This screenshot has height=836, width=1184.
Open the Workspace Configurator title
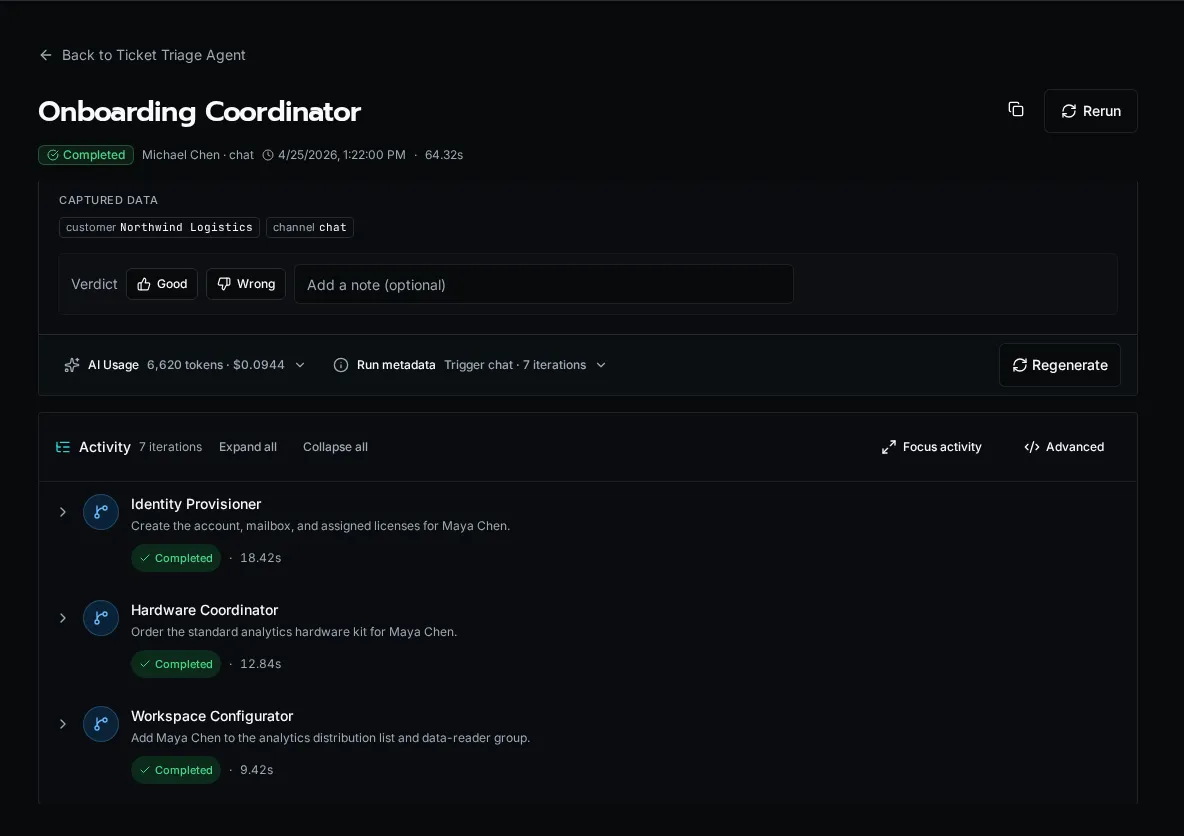pos(212,716)
